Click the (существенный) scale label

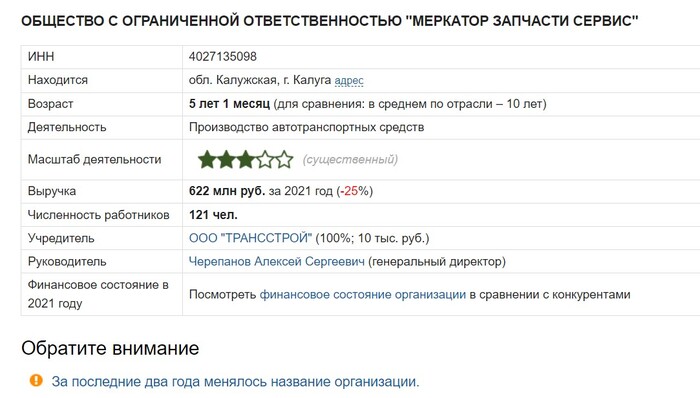tap(350, 159)
